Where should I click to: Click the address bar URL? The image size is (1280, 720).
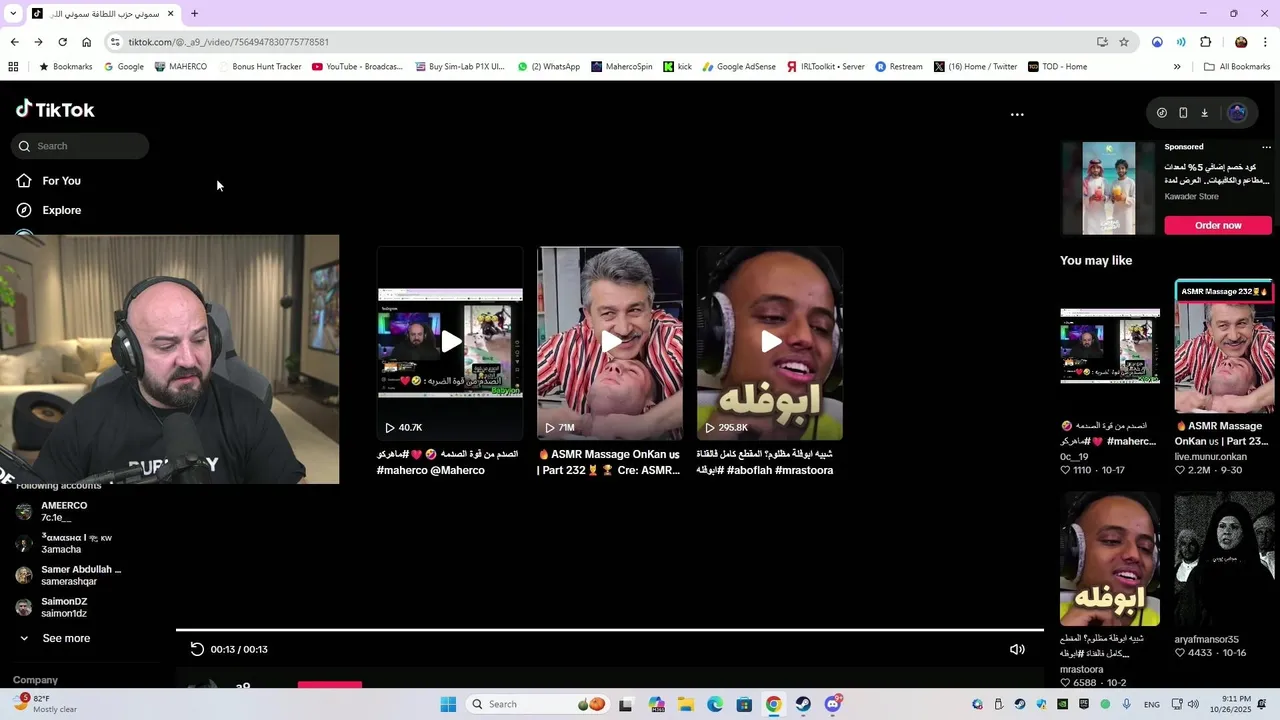click(x=228, y=42)
